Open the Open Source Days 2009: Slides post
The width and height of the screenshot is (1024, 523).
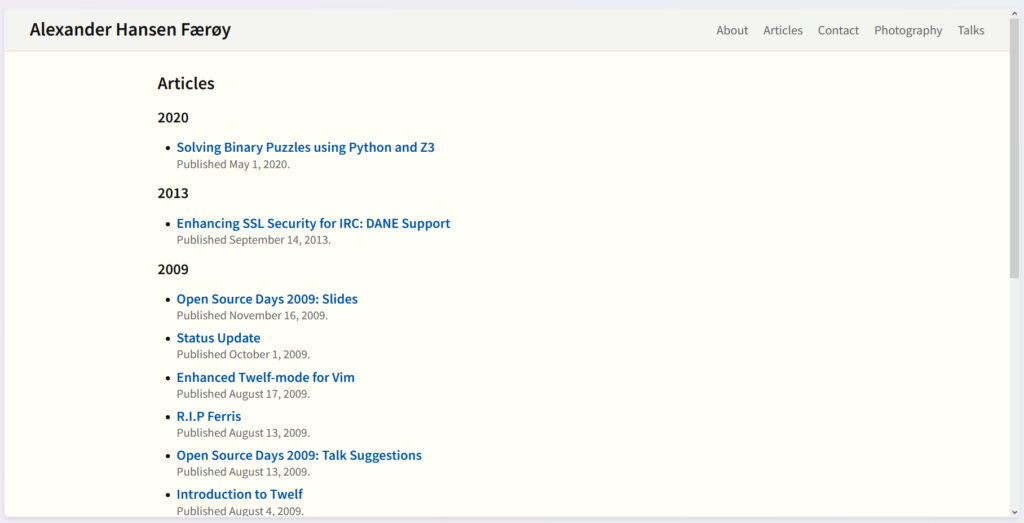click(x=267, y=299)
